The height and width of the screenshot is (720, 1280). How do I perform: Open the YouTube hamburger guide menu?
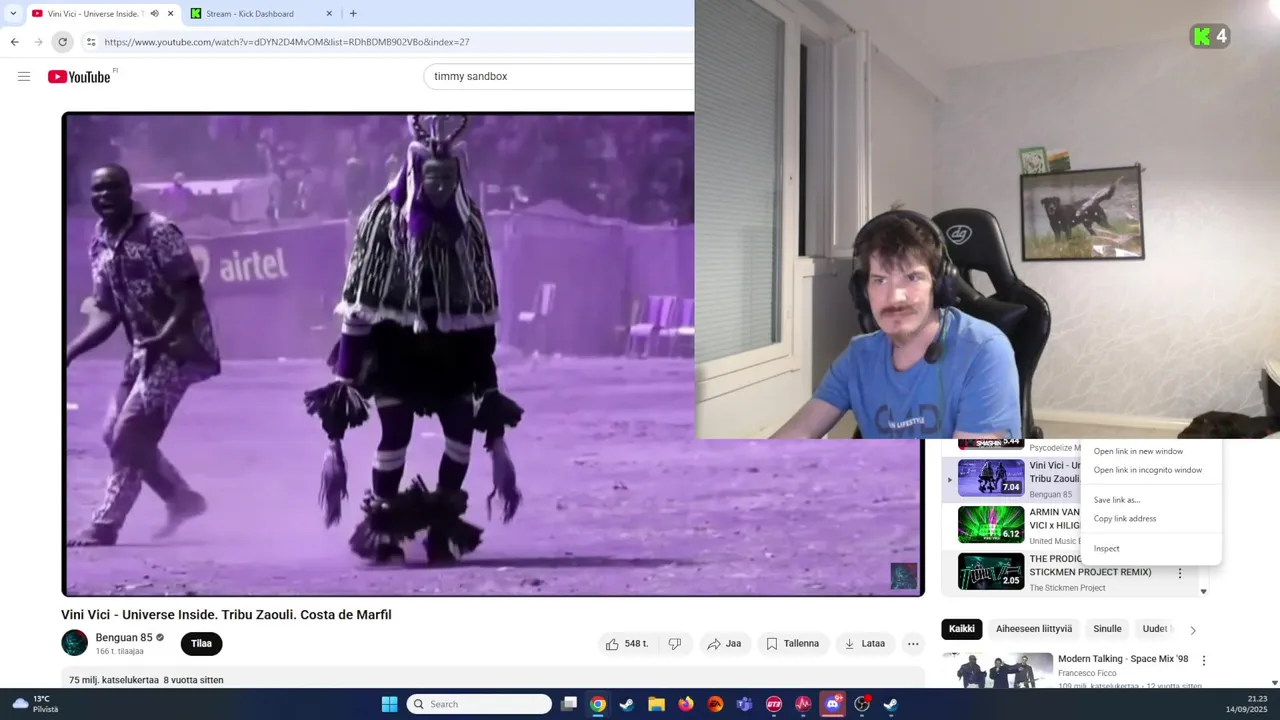pos(24,77)
